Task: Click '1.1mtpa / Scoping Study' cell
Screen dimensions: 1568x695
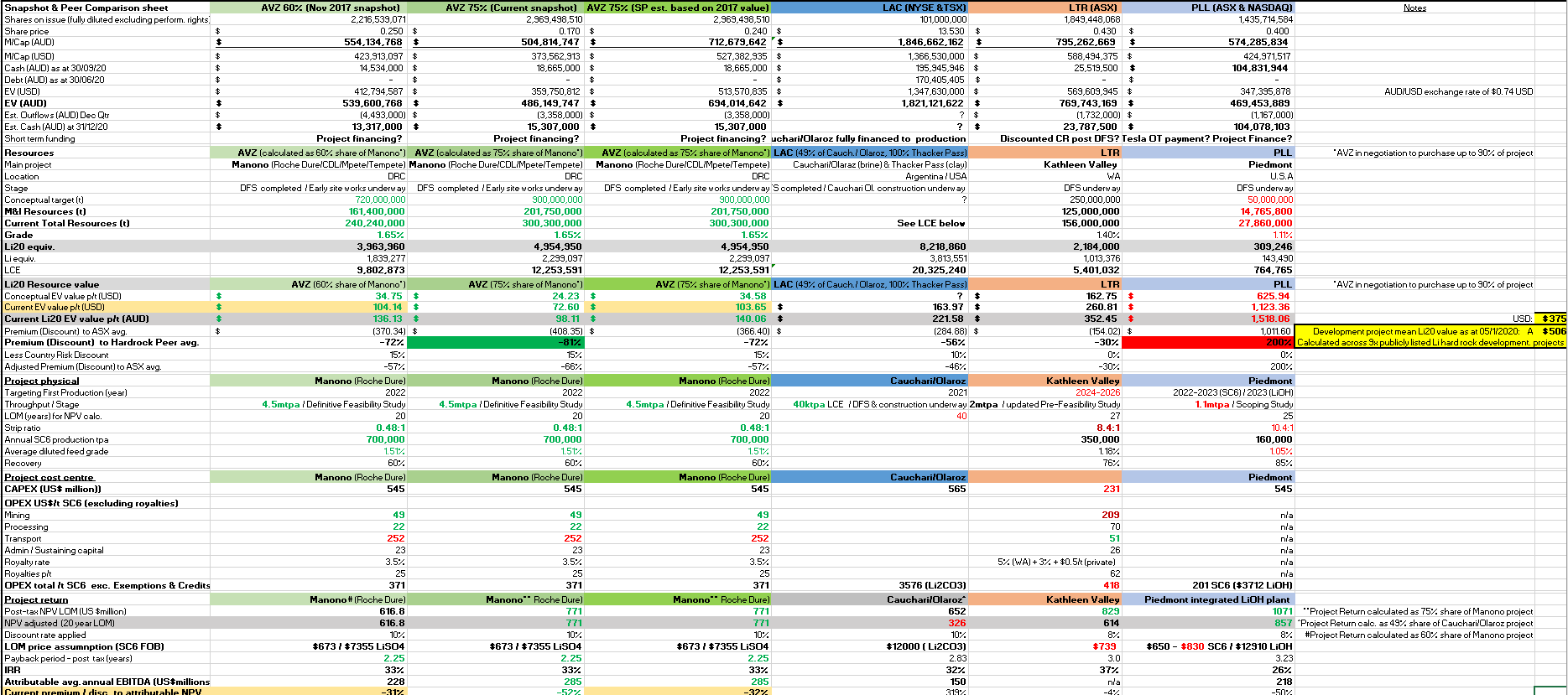Action: [1243, 404]
